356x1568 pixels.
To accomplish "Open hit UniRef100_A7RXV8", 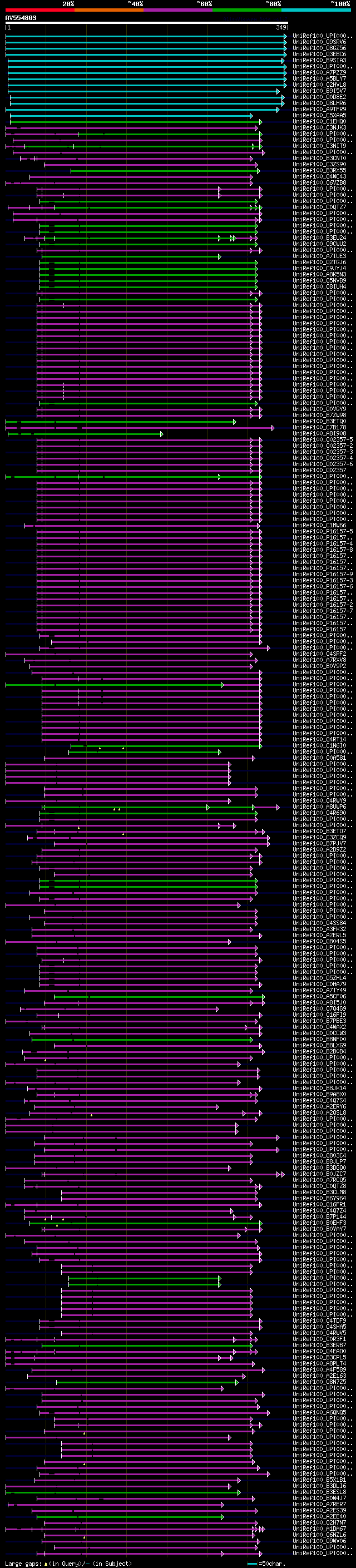I will coord(319,660).
